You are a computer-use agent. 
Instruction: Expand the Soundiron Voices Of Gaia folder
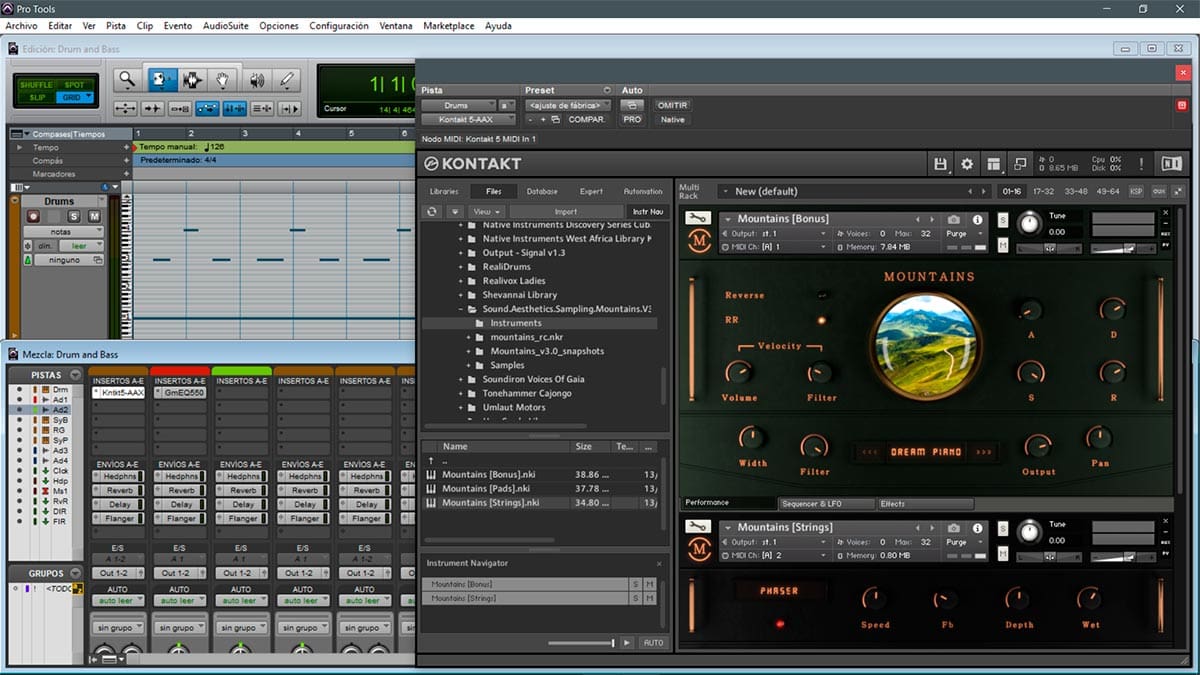coord(462,379)
